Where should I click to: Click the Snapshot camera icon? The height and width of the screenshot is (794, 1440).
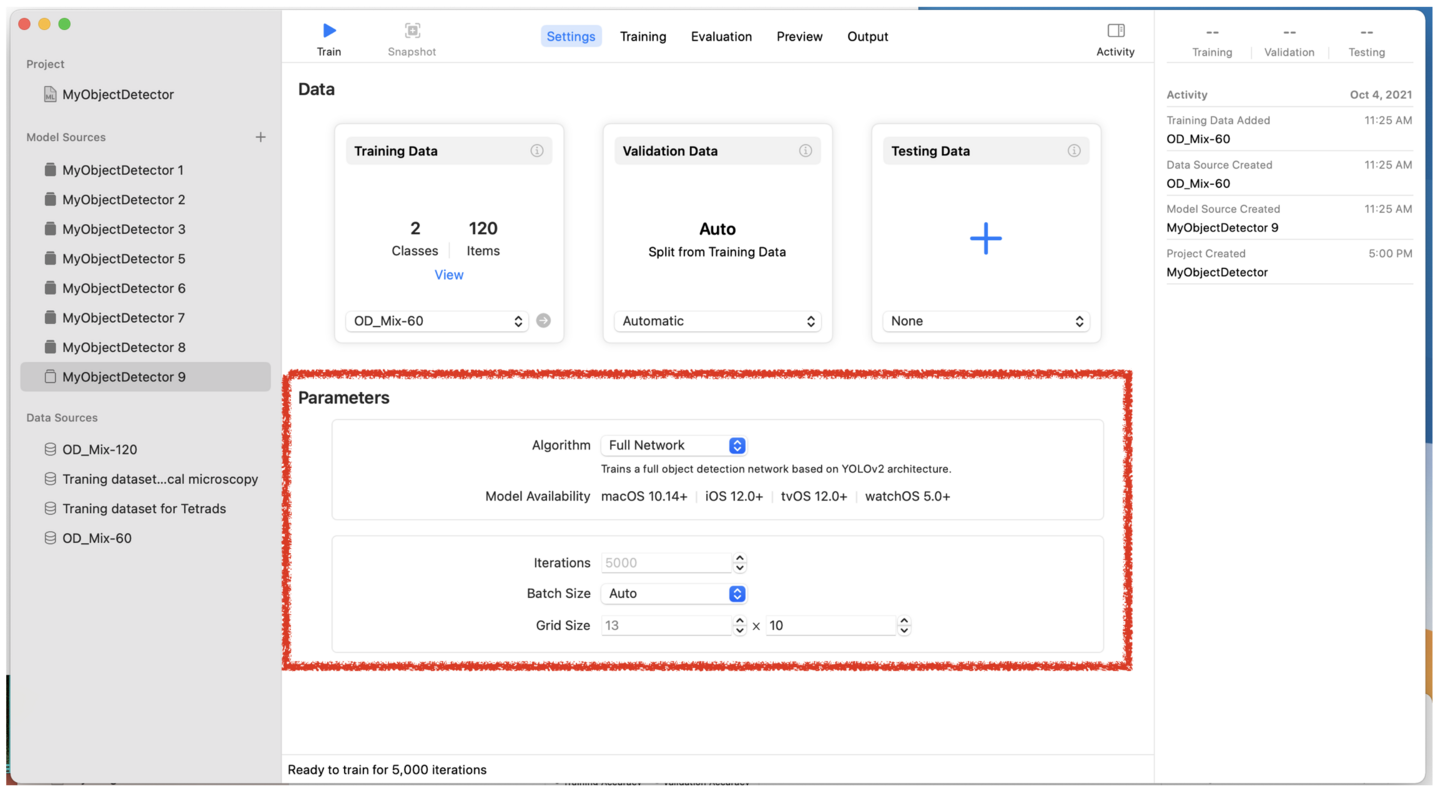(412, 31)
